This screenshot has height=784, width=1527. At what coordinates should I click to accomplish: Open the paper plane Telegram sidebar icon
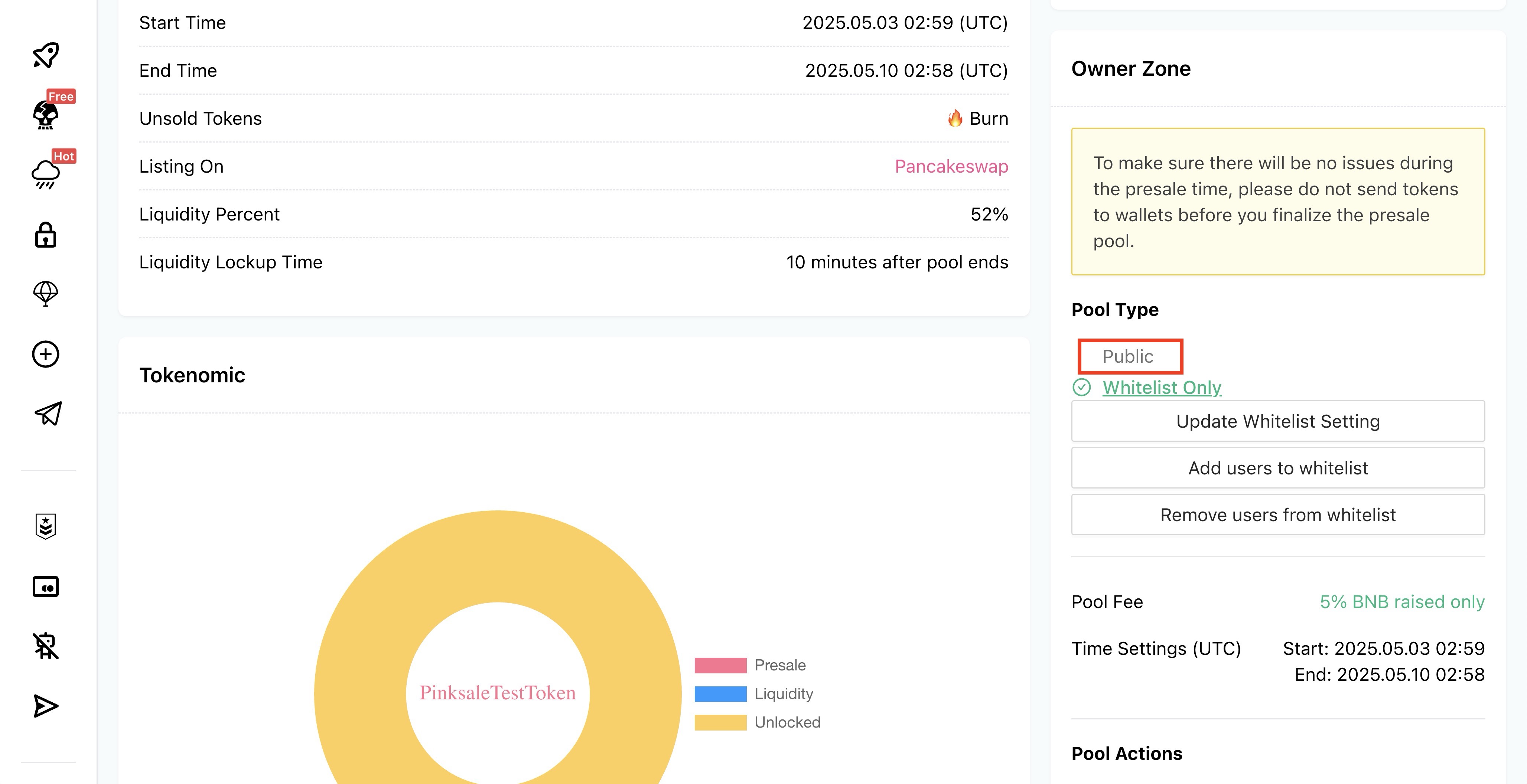(48, 414)
